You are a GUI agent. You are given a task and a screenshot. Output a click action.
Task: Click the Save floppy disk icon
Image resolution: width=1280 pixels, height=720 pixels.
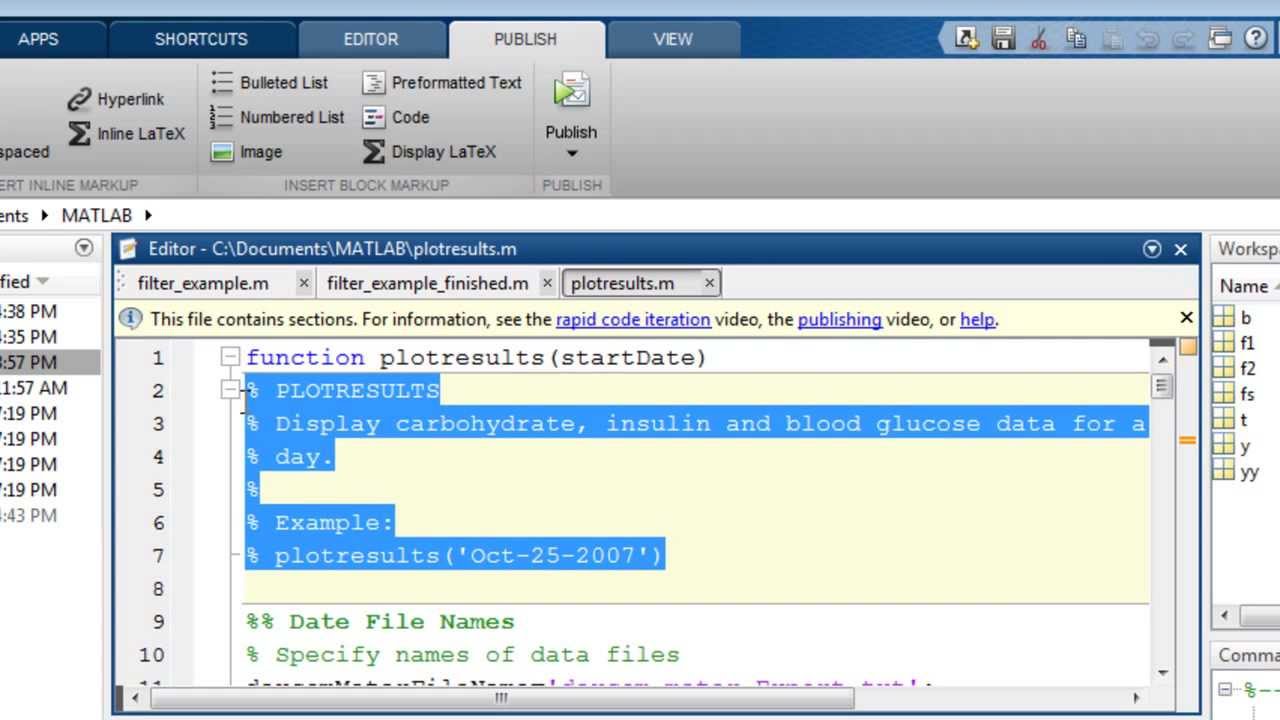click(x=1003, y=38)
